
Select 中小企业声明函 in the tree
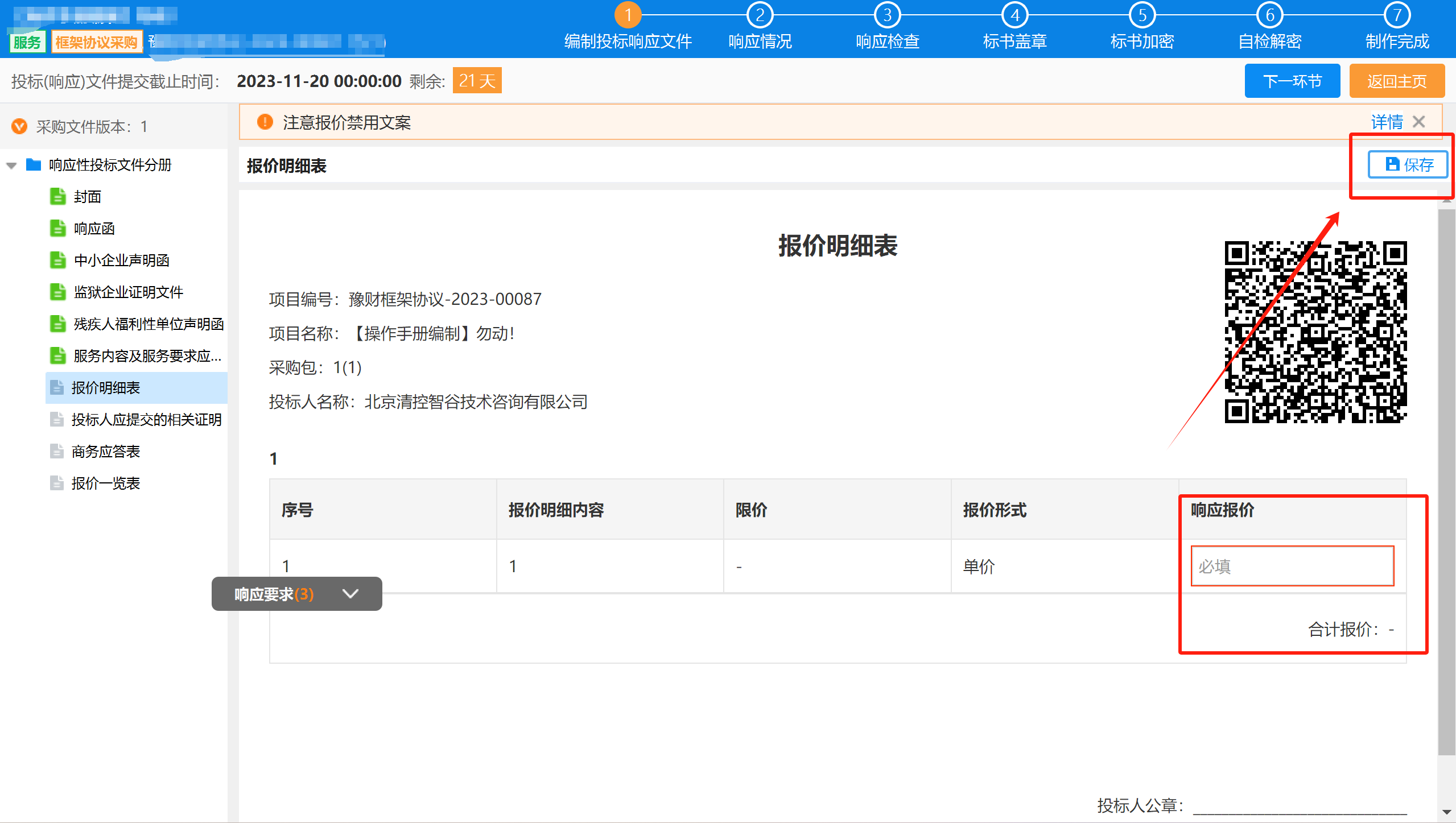point(122,260)
